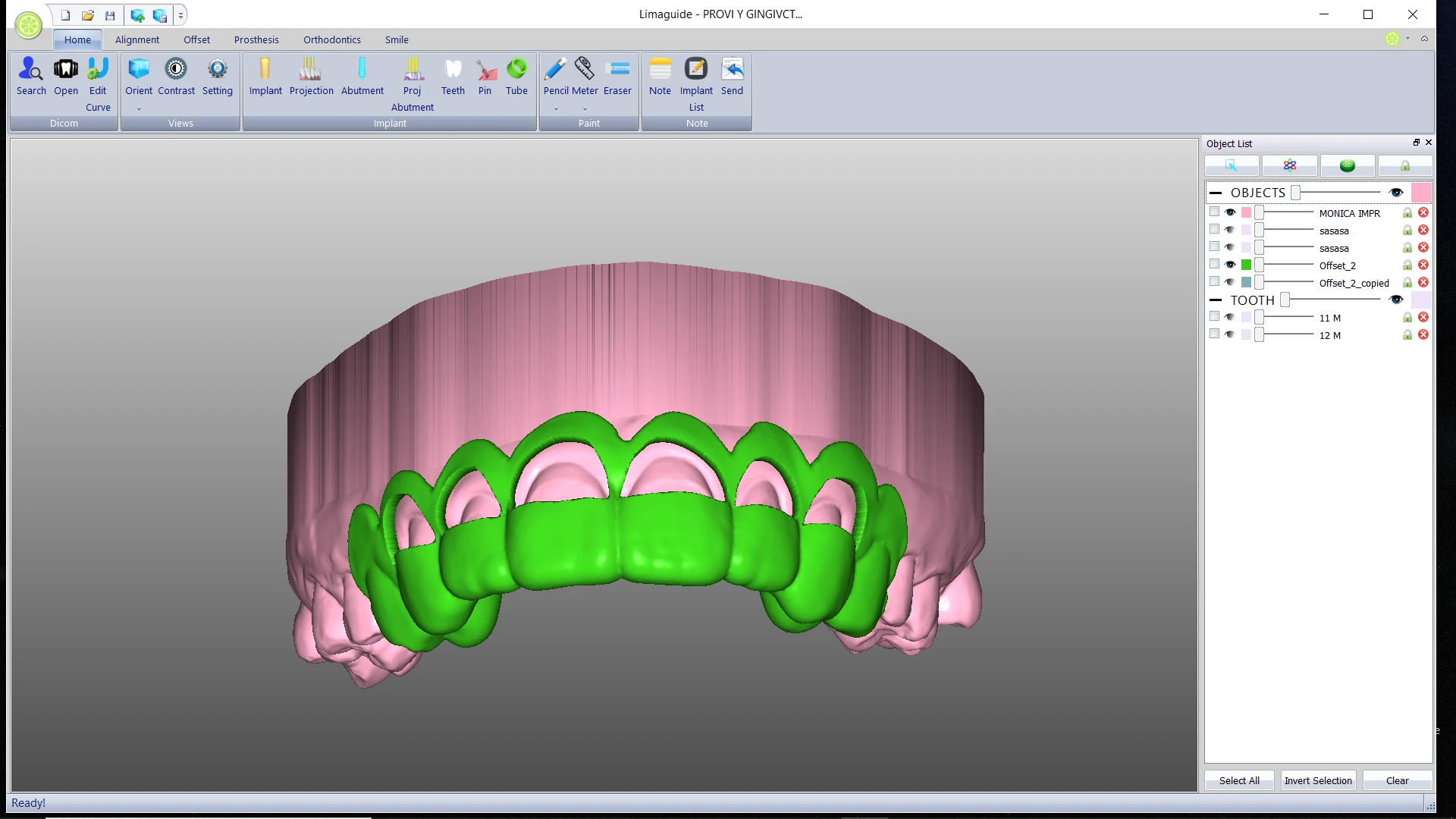Viewport: 1456px width, 819px height.
Task: Collapse the TOOTH group
Action: 1216,300
